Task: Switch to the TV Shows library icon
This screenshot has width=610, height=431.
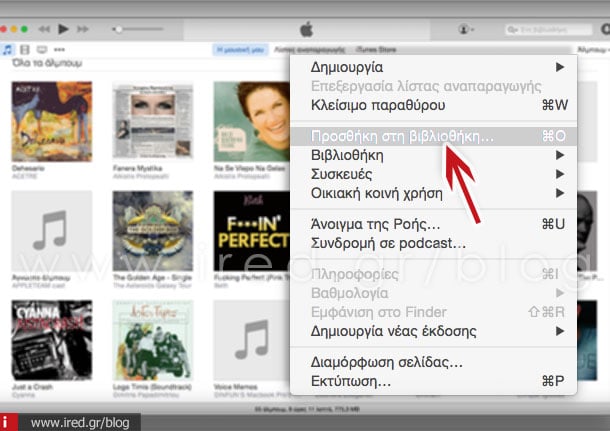Action: tap(42, 49)
